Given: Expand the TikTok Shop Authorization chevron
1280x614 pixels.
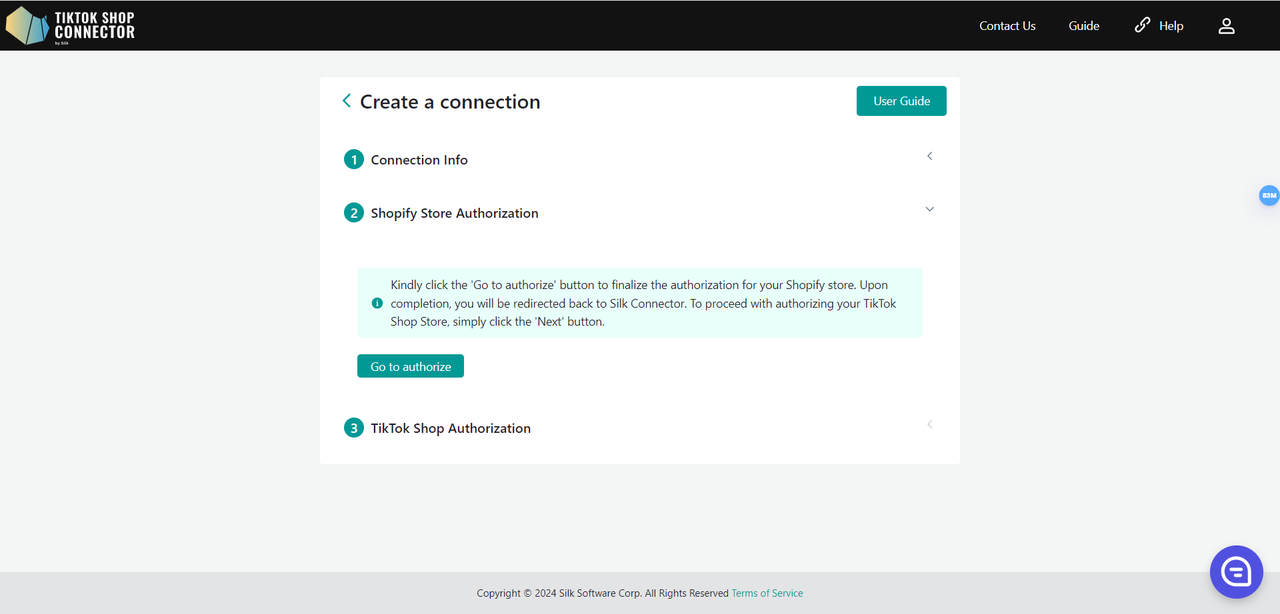Looking at the screenshot, I should pyautogui.click(x=929, y=424).
